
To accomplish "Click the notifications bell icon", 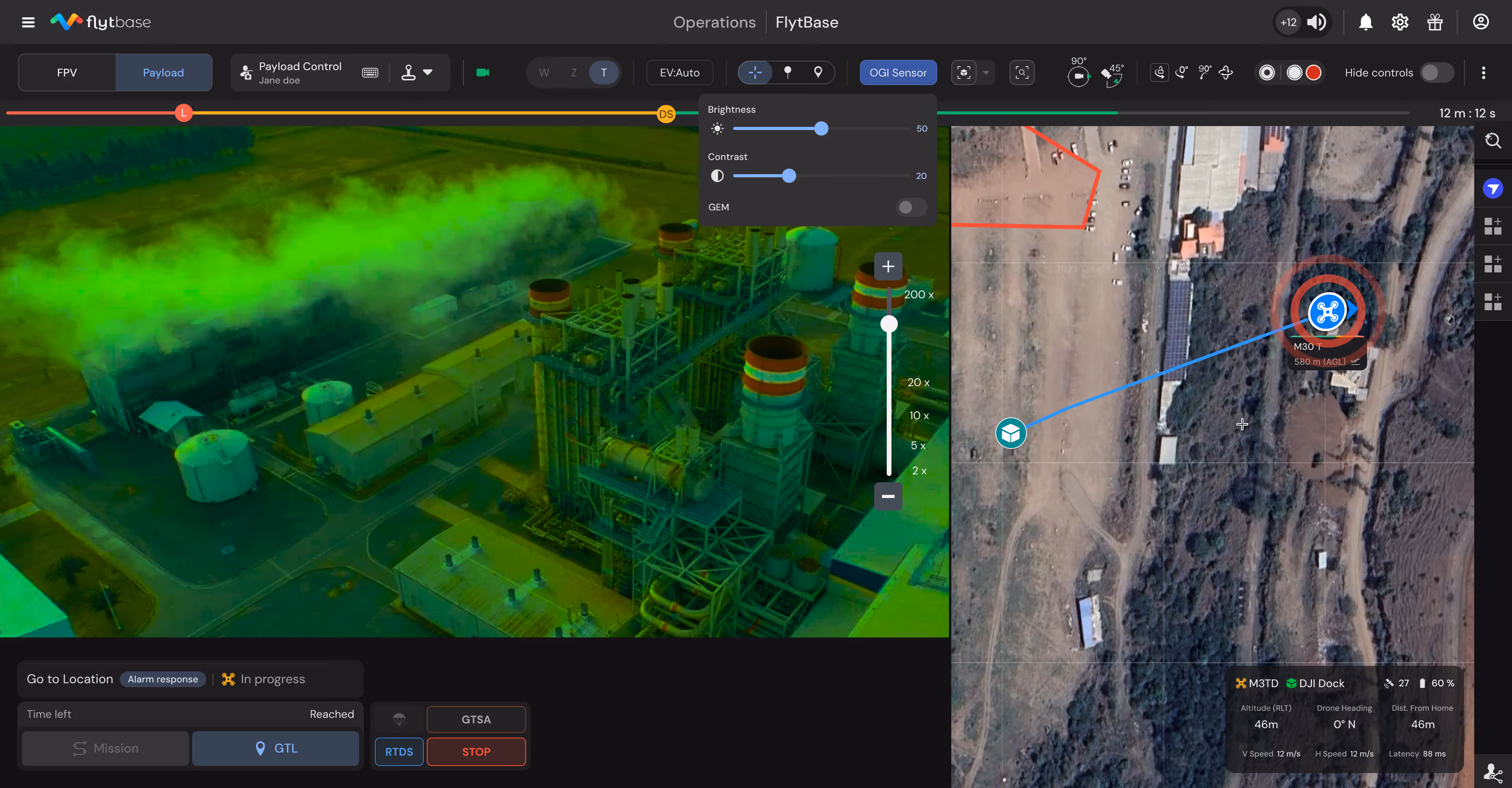I will click(1365, 22).
